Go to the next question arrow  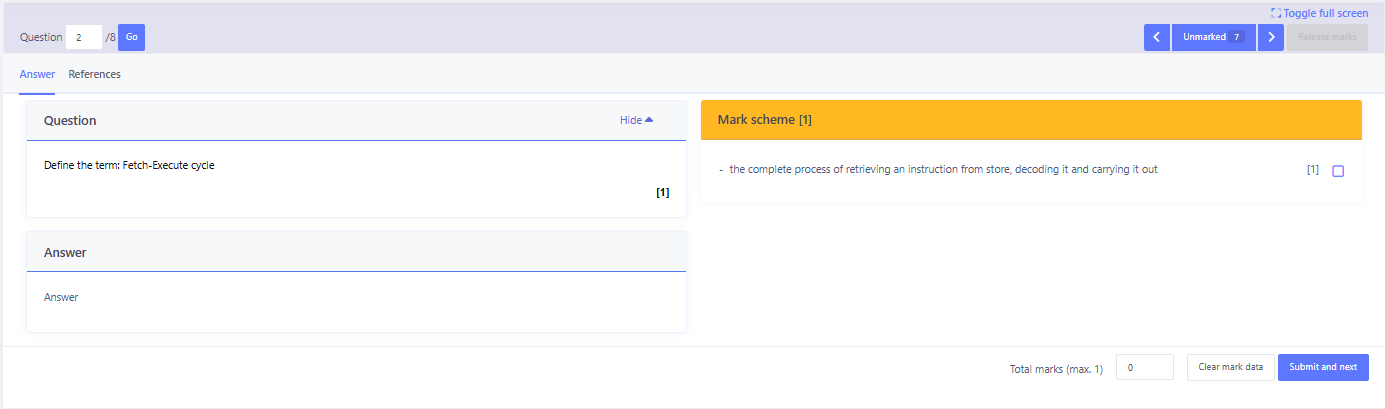pyautogui.click(x=1271, y=38)
